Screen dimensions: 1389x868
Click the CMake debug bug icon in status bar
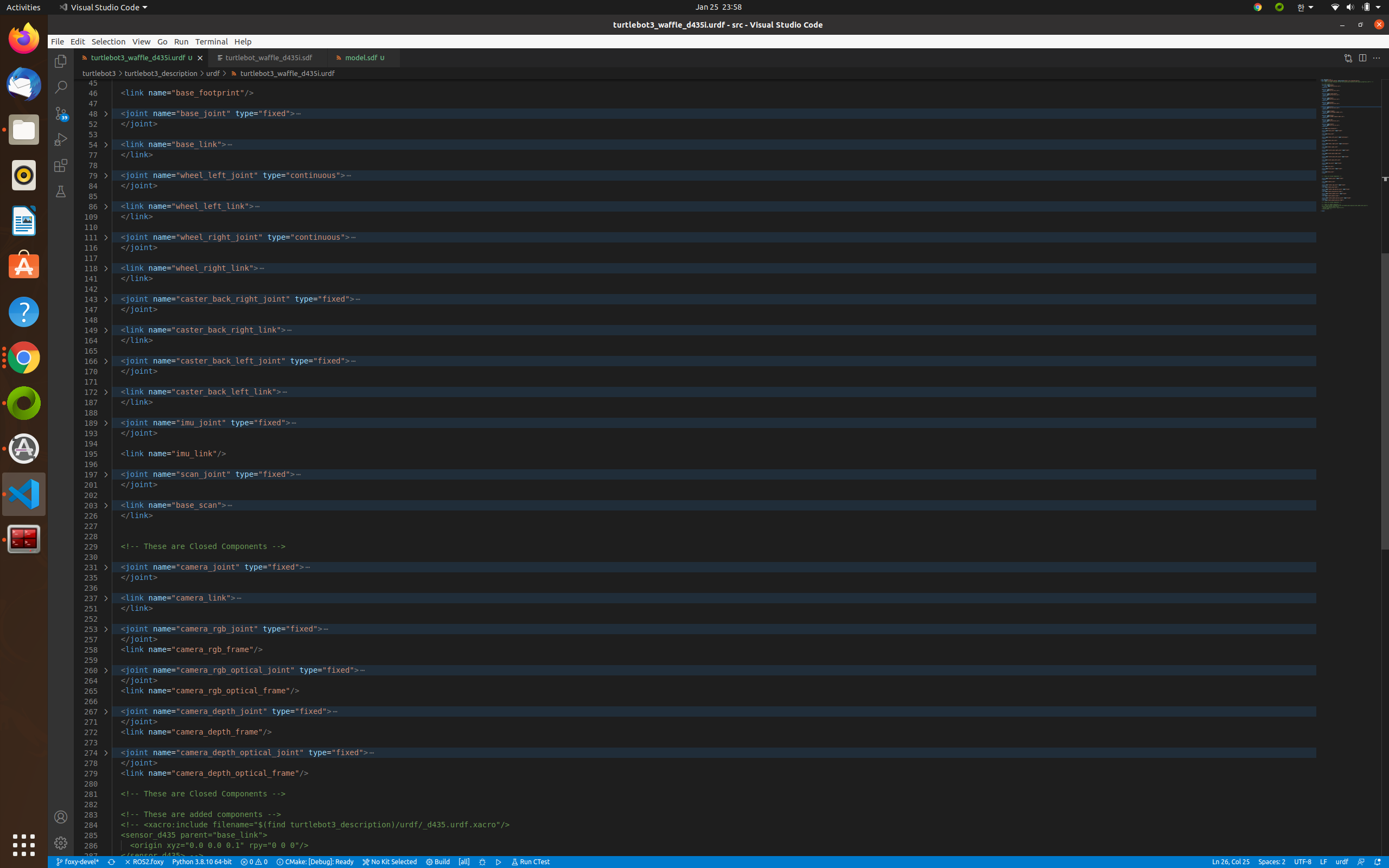[482, 861]
